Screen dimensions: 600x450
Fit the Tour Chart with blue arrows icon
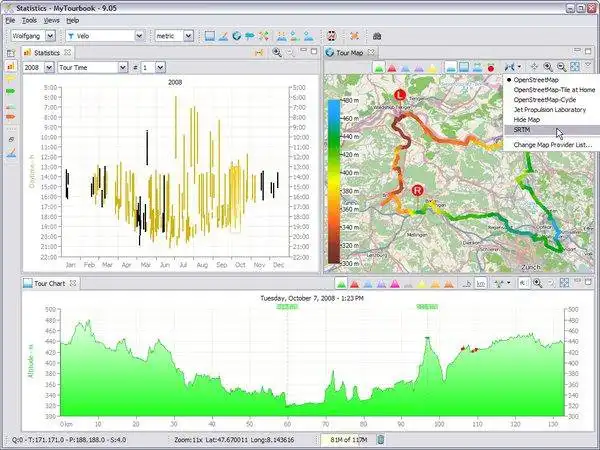pos(564,283)
